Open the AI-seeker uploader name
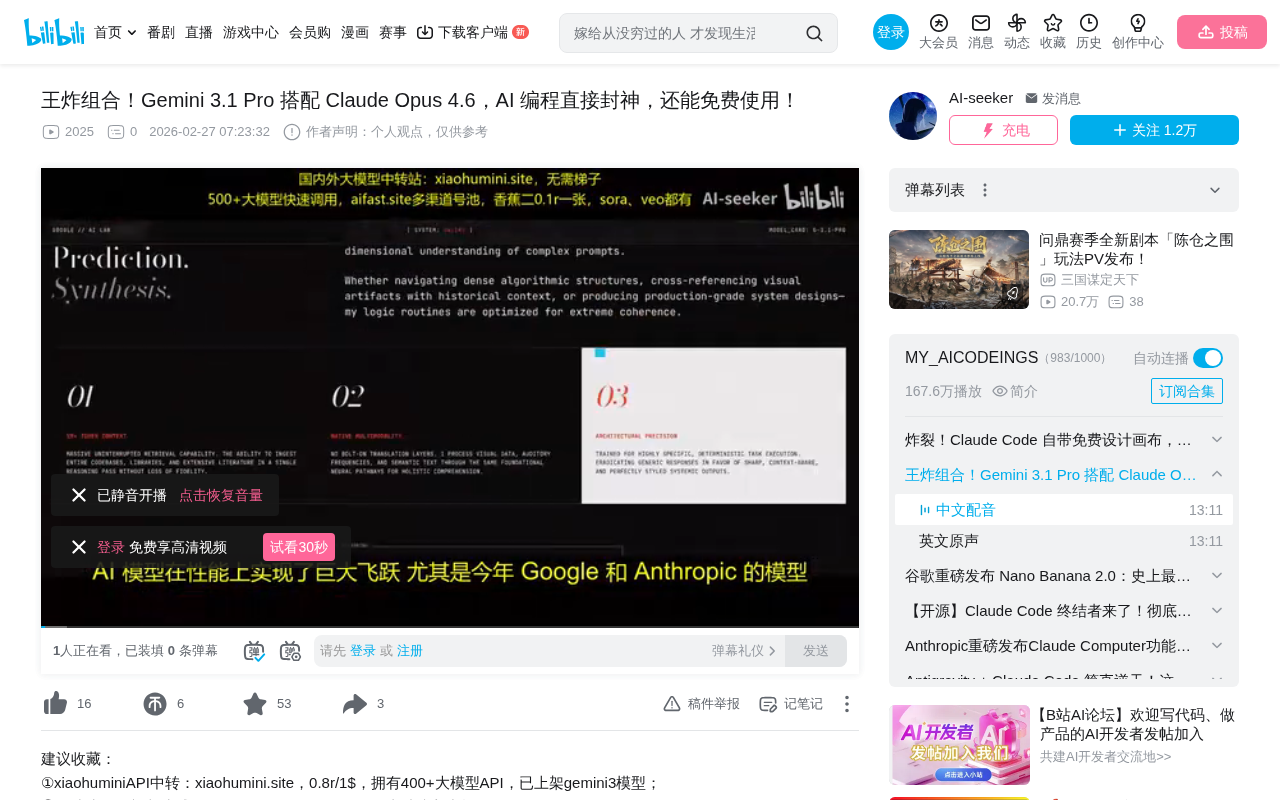The width and height of the screenshot is (1280, 800). click(x=981, y=97)
